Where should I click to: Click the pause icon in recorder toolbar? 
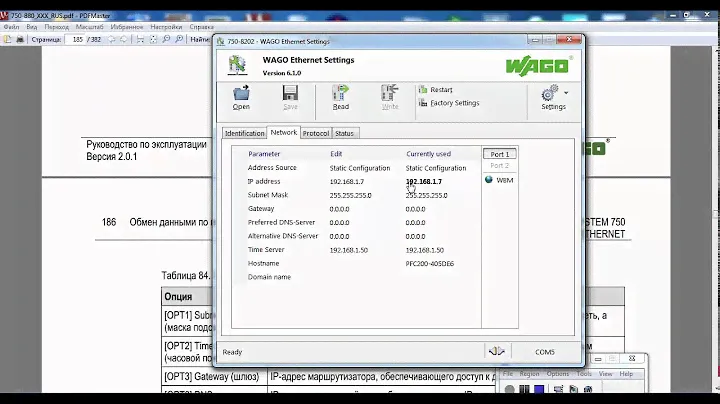[524, 390]
